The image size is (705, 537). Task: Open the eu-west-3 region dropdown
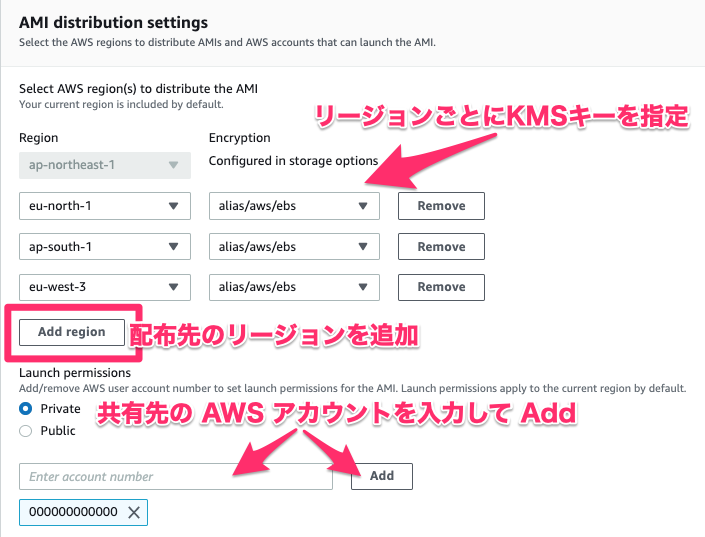coord(104,287)
